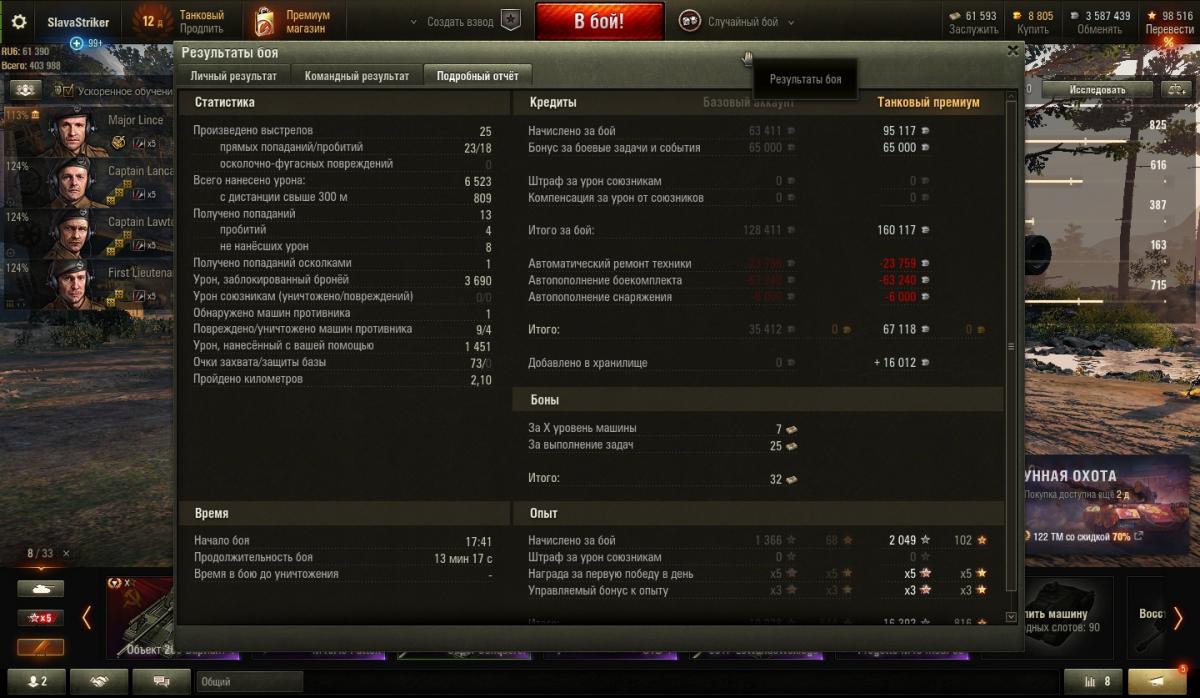Toggle the x5 bonus tank filter

pyautogui.click(x=40, y=618)
